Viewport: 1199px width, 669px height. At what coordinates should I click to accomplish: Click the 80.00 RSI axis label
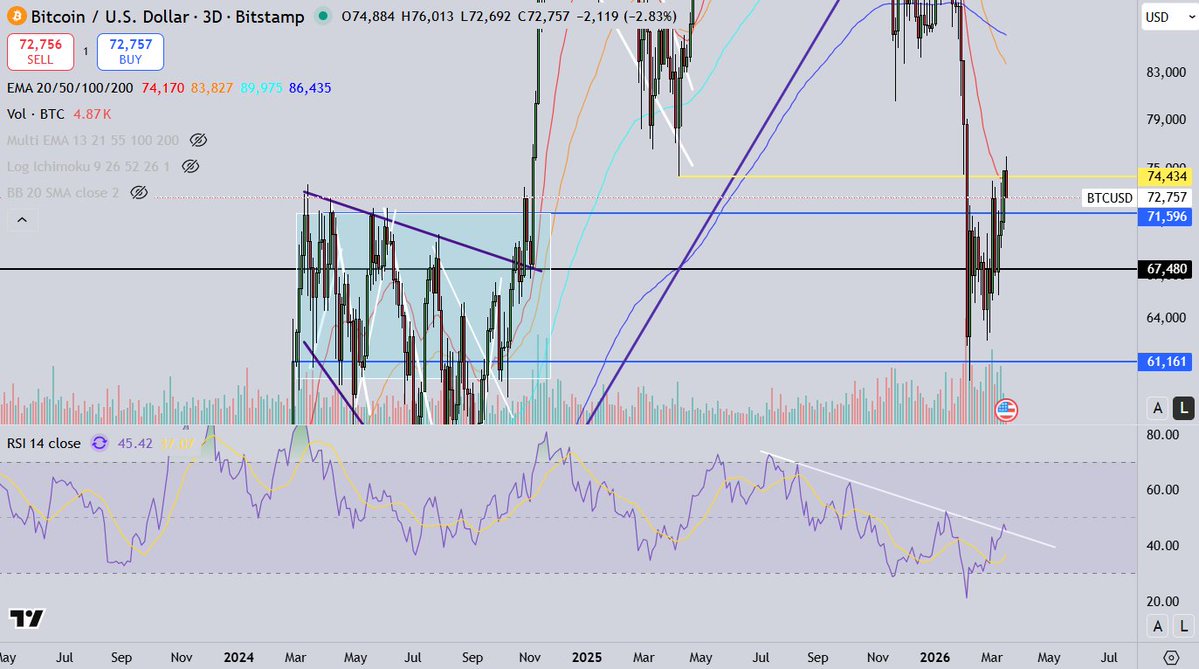coord(1163,435)
